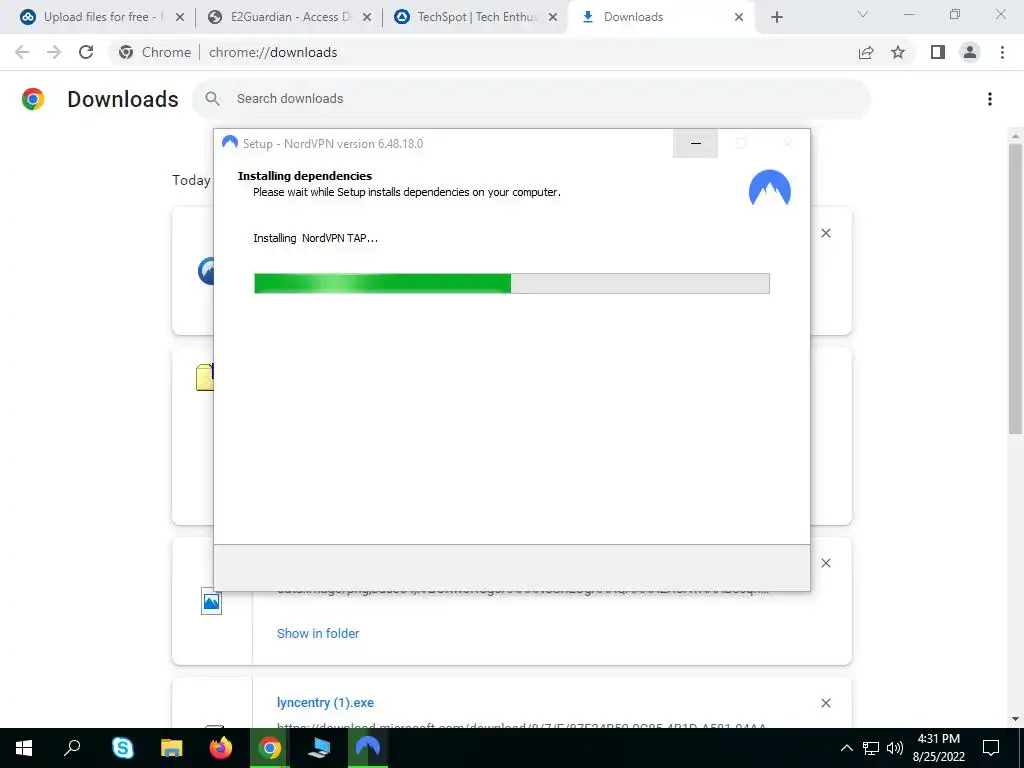Click the NordVPN icon in setup title bar
Screen dimensions: 1024x768
[229, 142]
